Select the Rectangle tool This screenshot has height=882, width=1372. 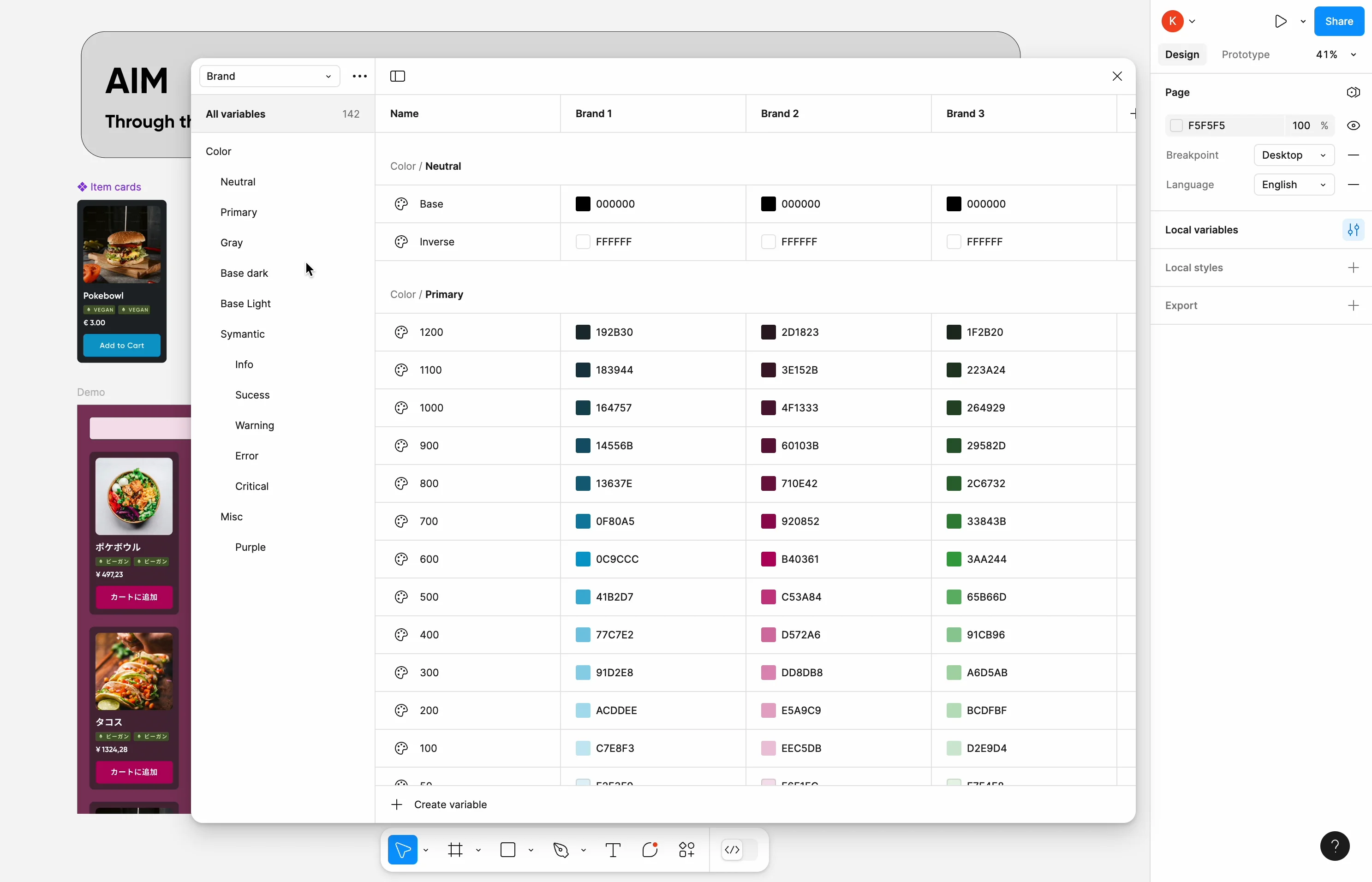point(507,850)
